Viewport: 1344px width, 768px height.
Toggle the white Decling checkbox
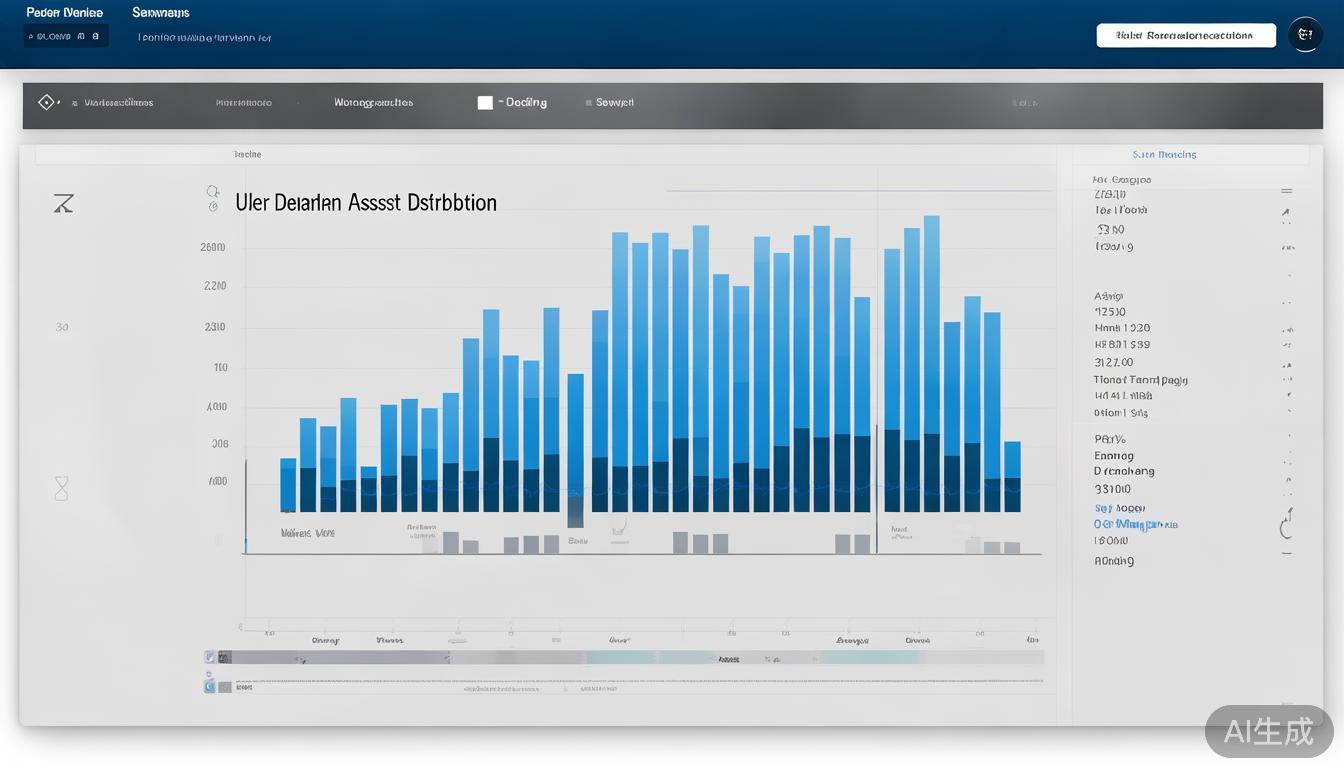(x=485, y=102)
